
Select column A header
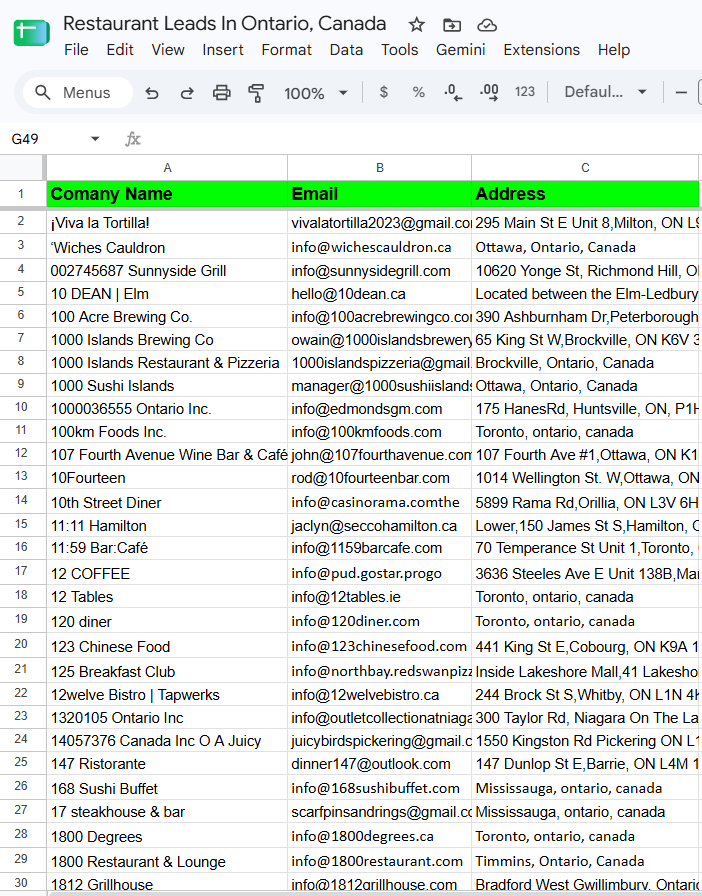[x=167, y=167]
